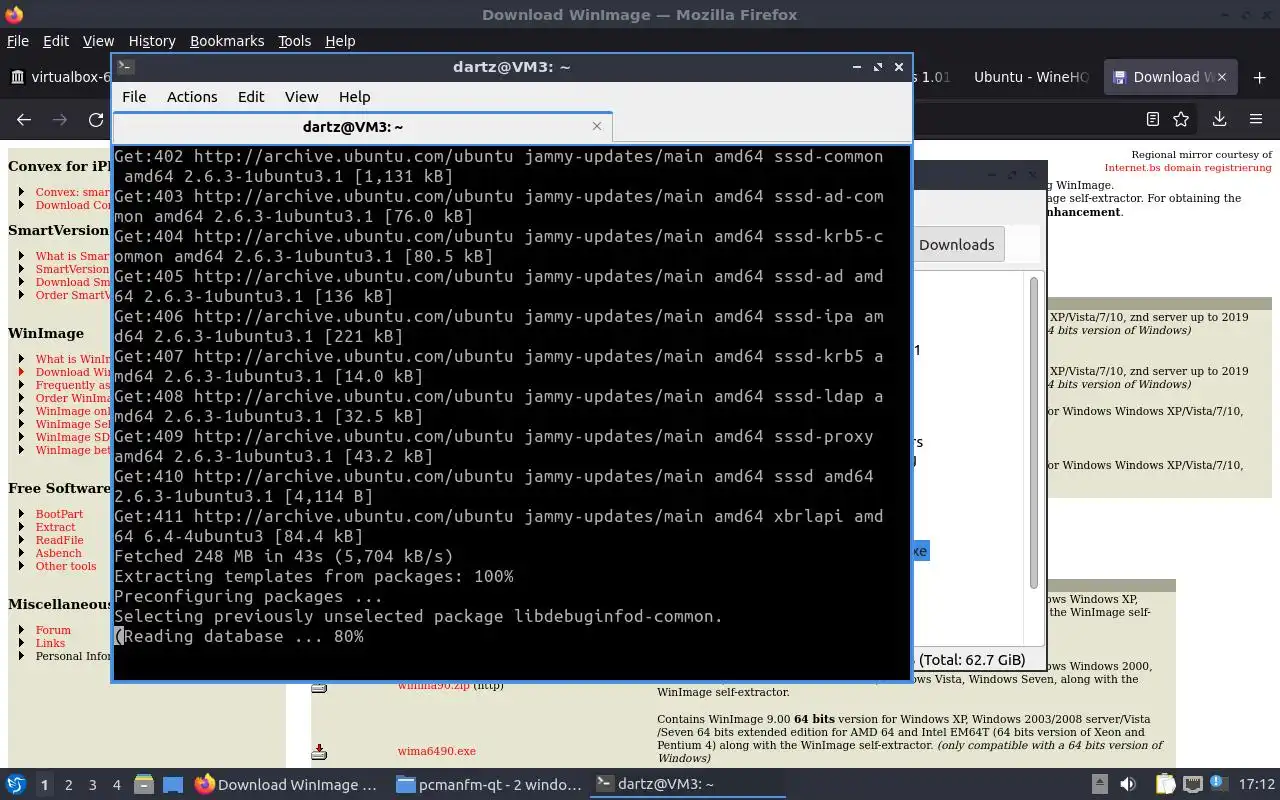Image resolution: width=1280 pixels, height=800 pixels.
Task: Click the Firefox logo in title bar
Action: click(x=12, y=14)
